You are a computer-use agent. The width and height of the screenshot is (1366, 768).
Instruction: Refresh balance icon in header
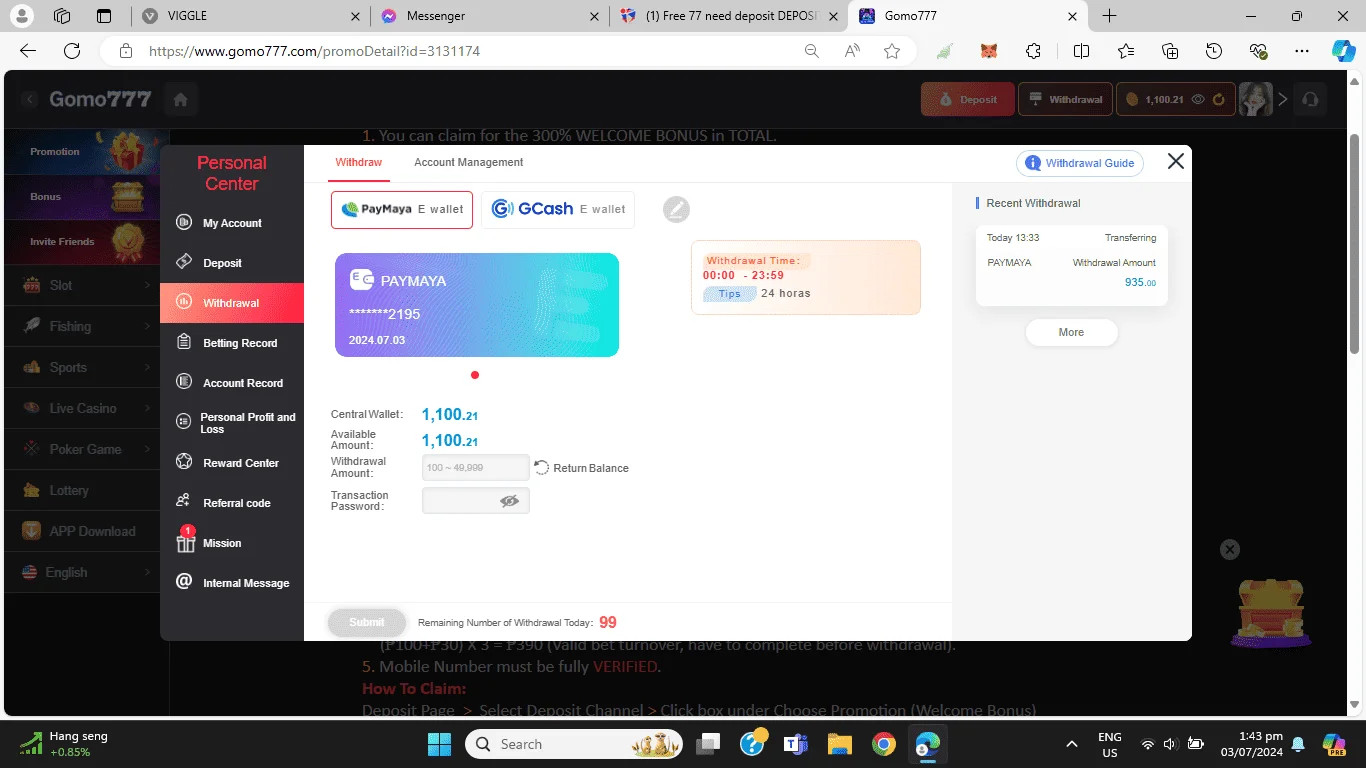tap(1219, 99)
